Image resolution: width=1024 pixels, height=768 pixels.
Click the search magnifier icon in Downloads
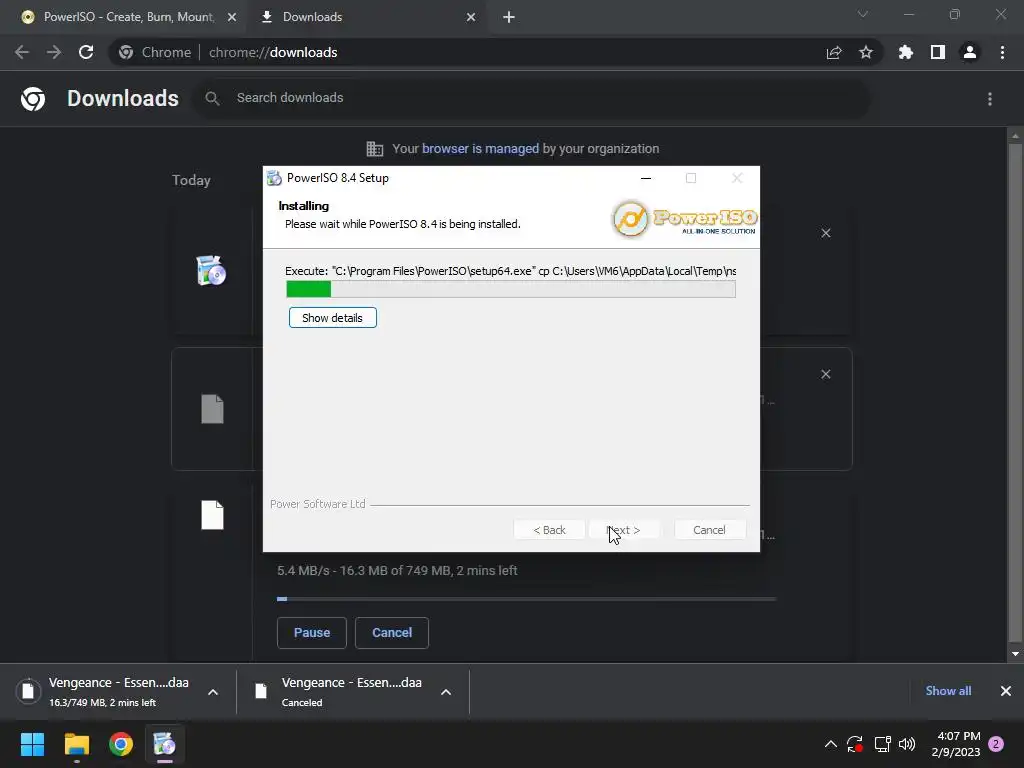click(x=212, y=98)
